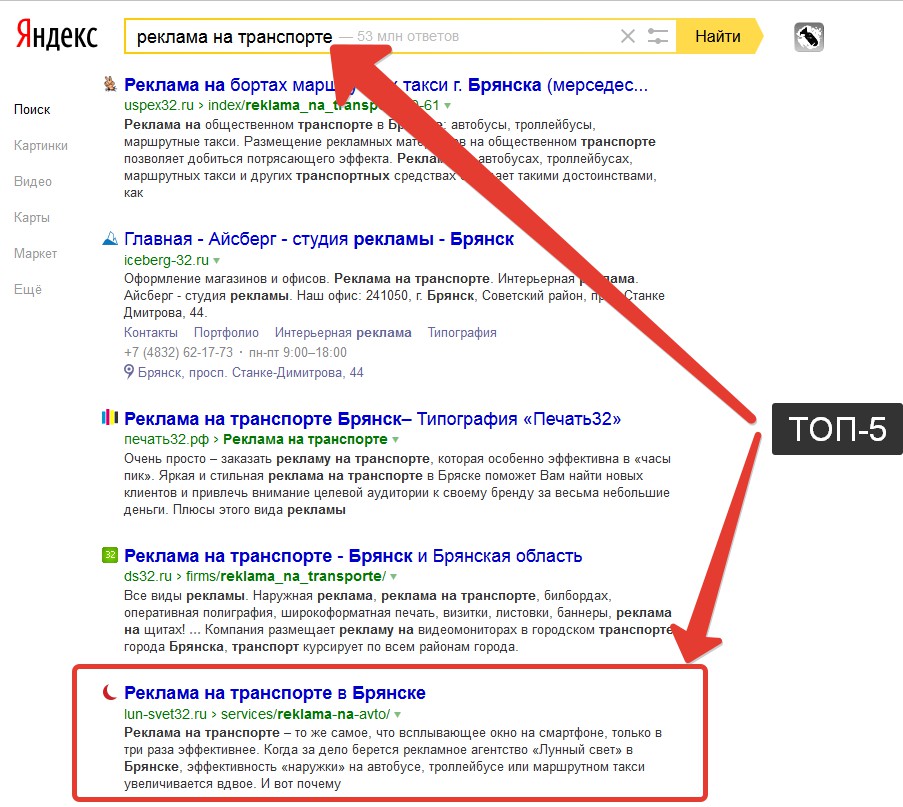The height and width of the screenshot is (807, 903).
Task: Click map pin icon near Брянск address
Action: click(129, 372)
